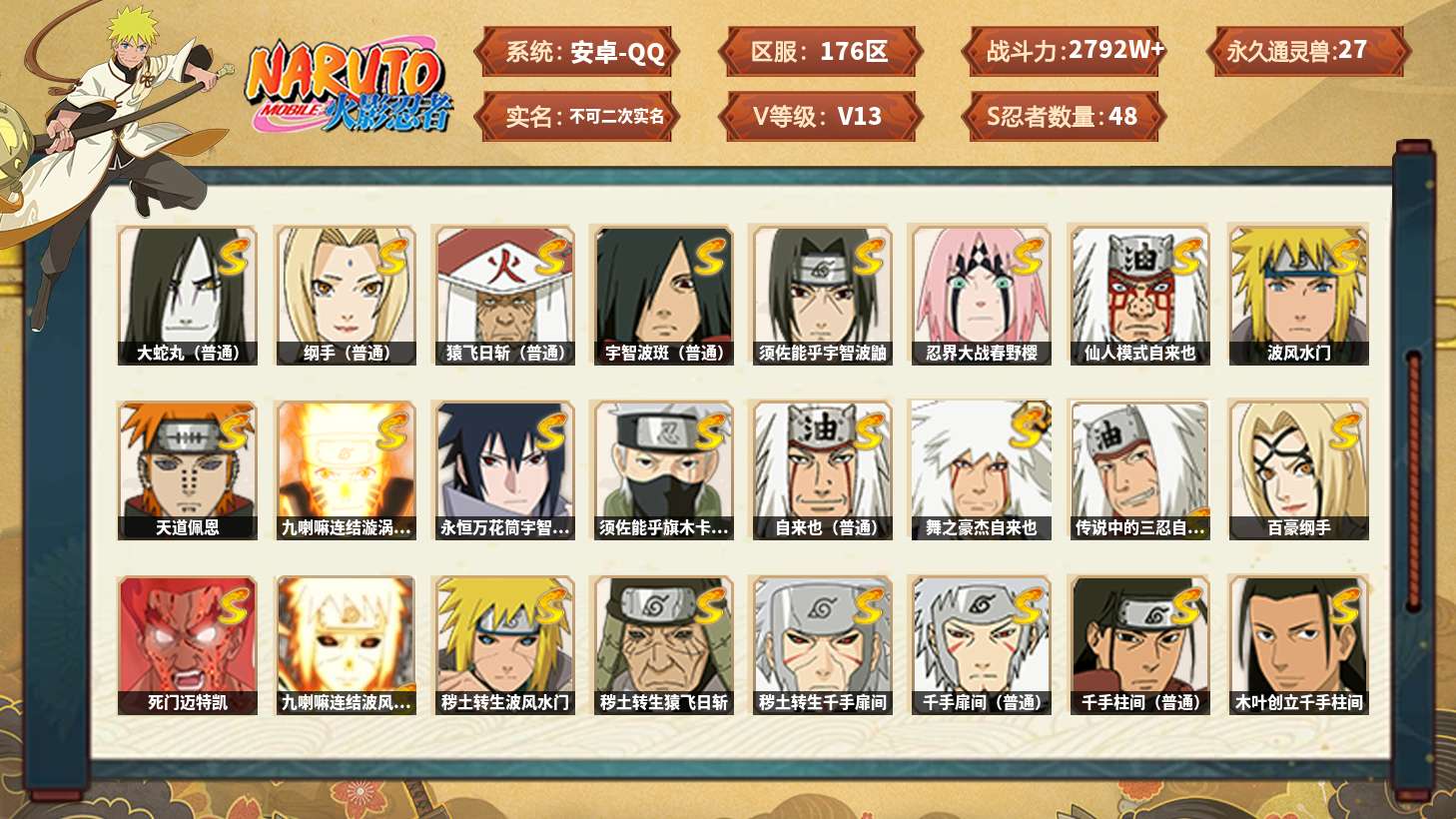1456x819 pixels.
Task: Click the 纲手(普通) character icon
Action: click(346, 296)
